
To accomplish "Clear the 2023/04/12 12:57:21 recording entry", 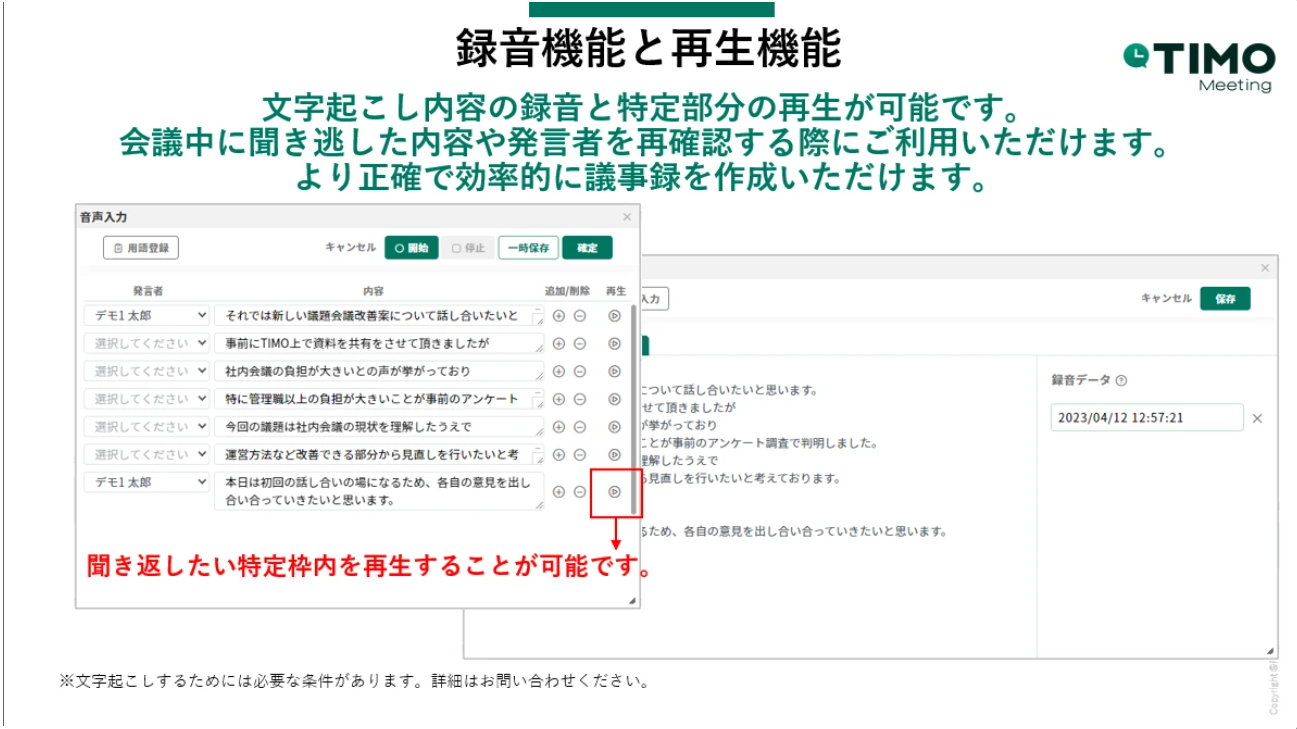I will (1257, 418).
